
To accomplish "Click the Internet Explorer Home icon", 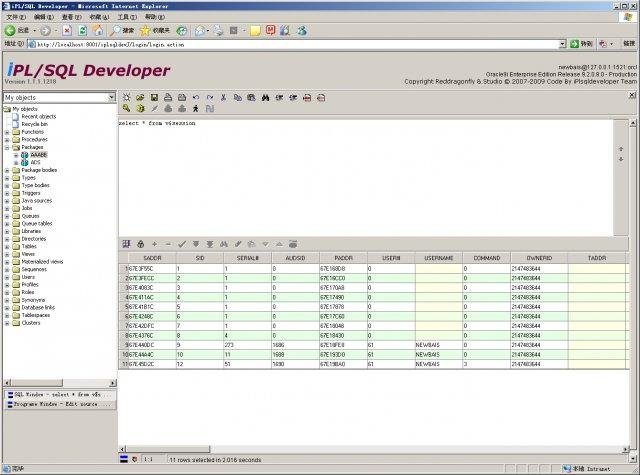I will click(98, 31).
